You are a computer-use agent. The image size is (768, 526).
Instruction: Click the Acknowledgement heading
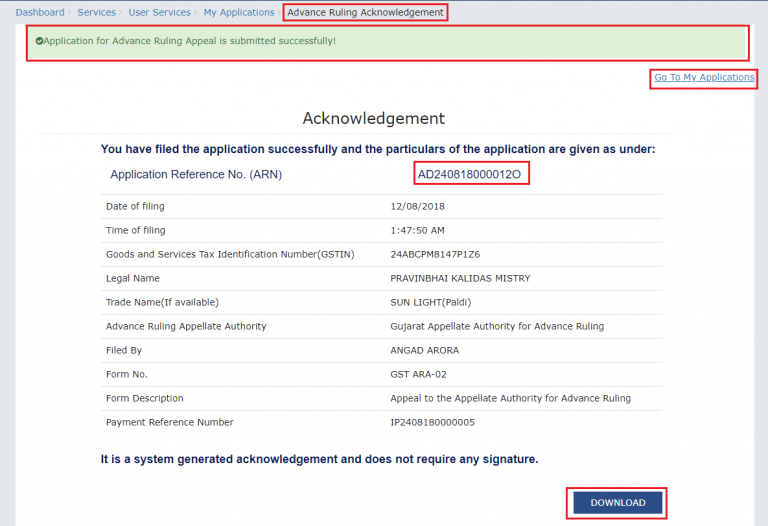pos(373,118)
